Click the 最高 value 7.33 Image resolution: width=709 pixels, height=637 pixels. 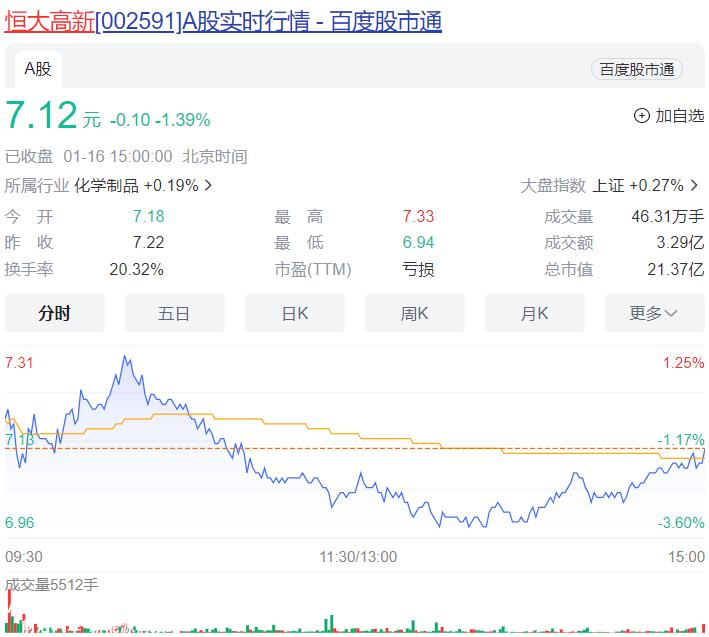point(418,217)
